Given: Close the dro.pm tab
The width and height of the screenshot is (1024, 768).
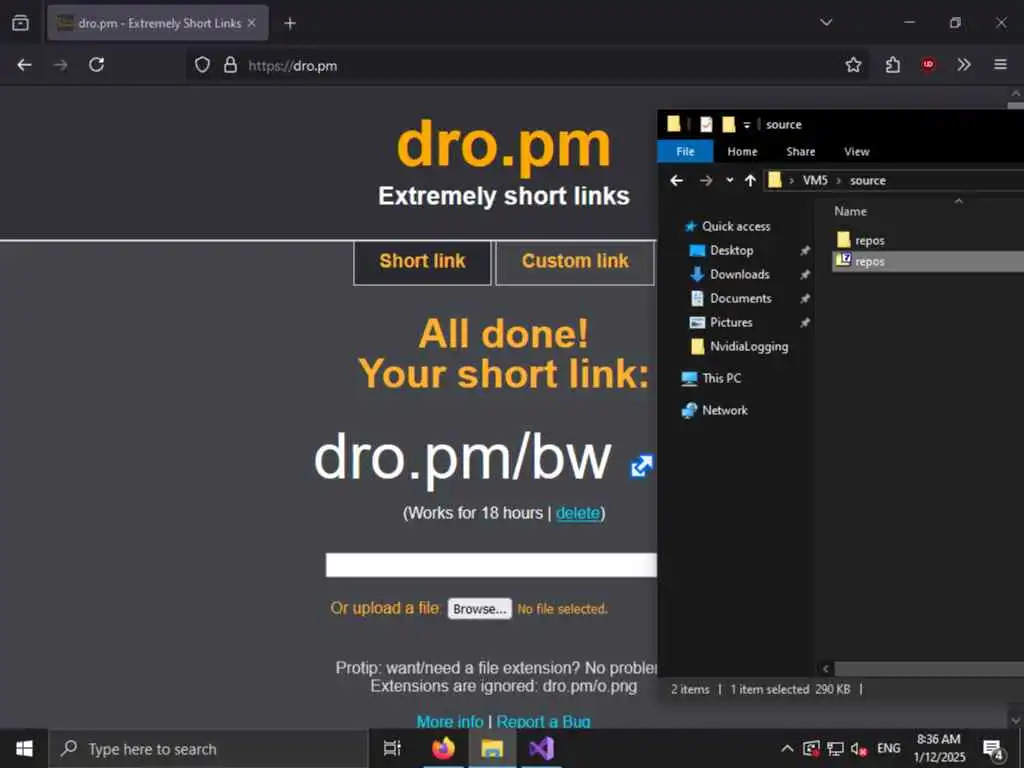Looking at the screenshot, I should pos(251,23).
